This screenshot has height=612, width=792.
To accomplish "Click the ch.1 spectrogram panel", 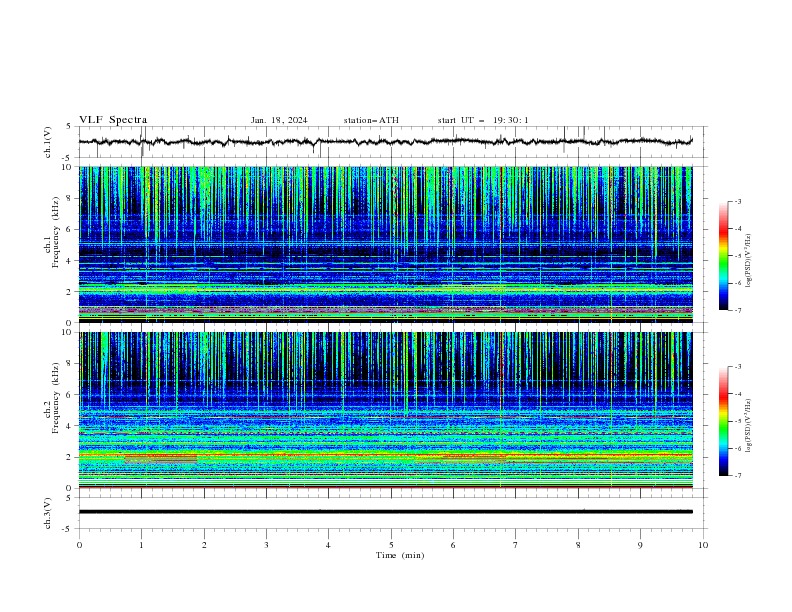I will pos(385,244).
